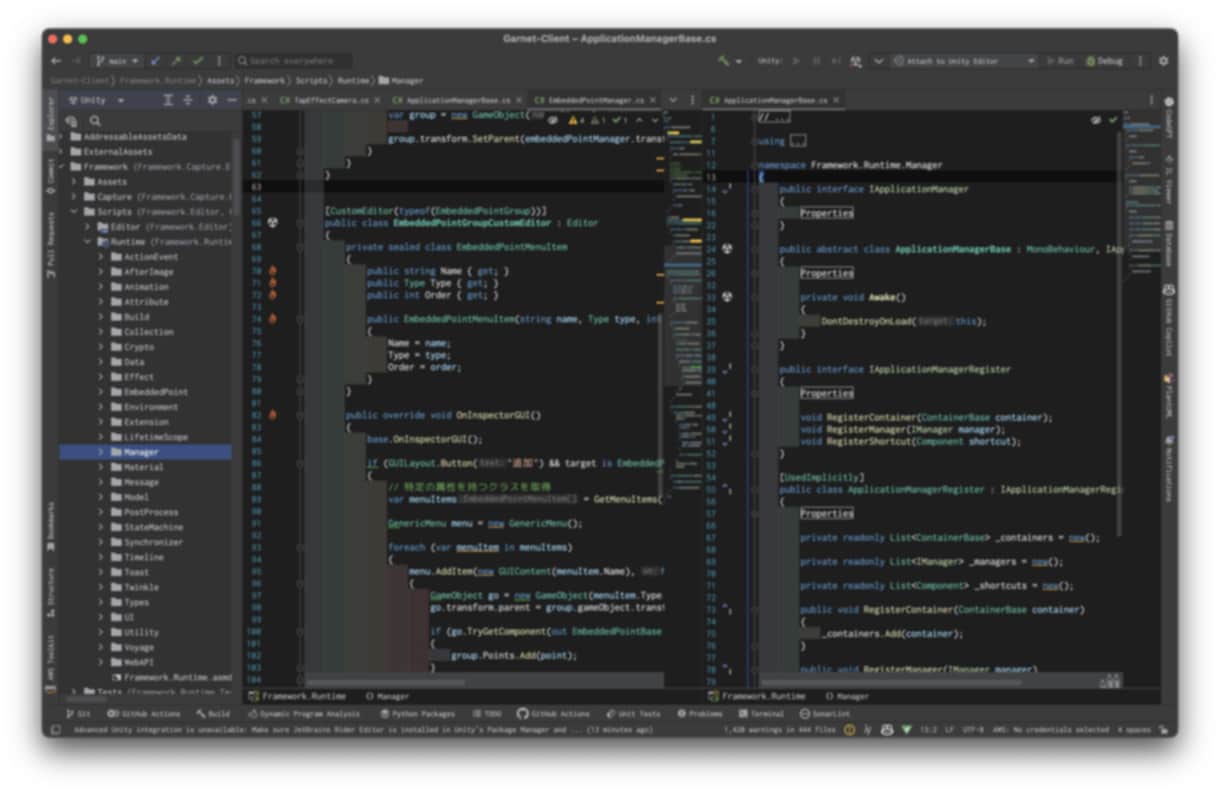
Task: Open the Git tool window
Action: (79, 714)
